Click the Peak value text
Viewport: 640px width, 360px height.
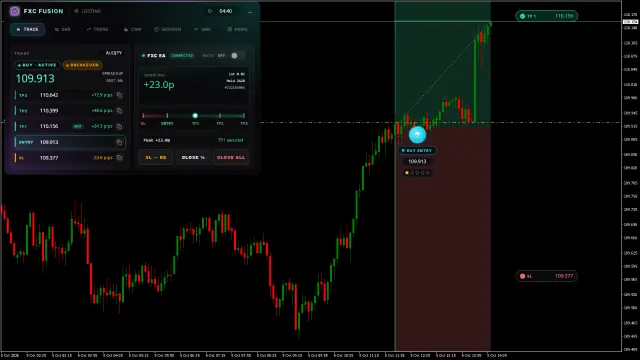click(157, 140)
